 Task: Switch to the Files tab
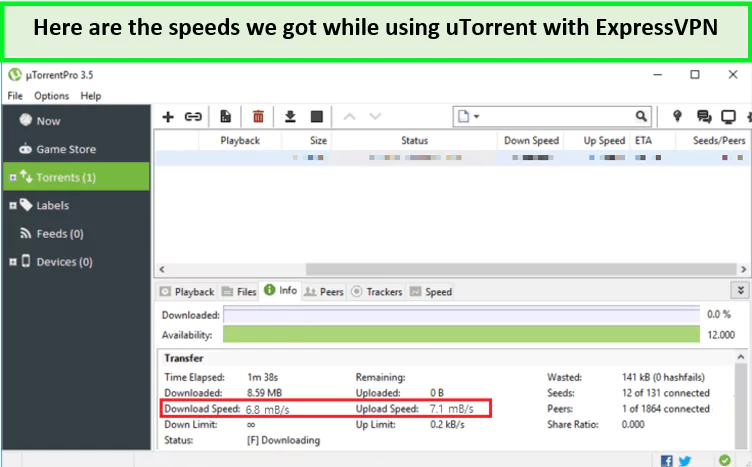point(239,292)
